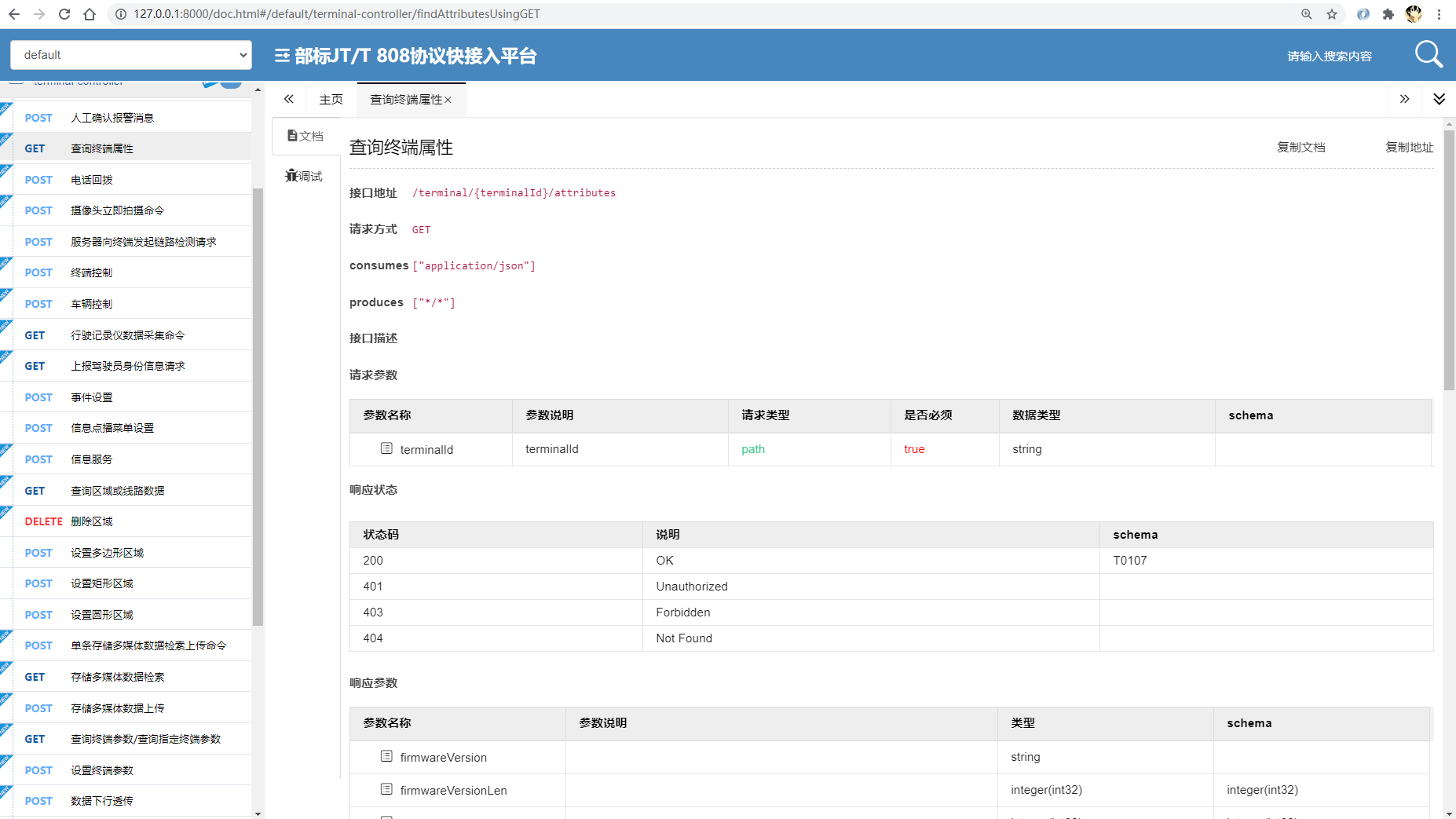Image resolution: width=1456 pixels, height=819 pixels.
Task: Click the firmwareVersionLen row icon
Action: click(386, 789)
